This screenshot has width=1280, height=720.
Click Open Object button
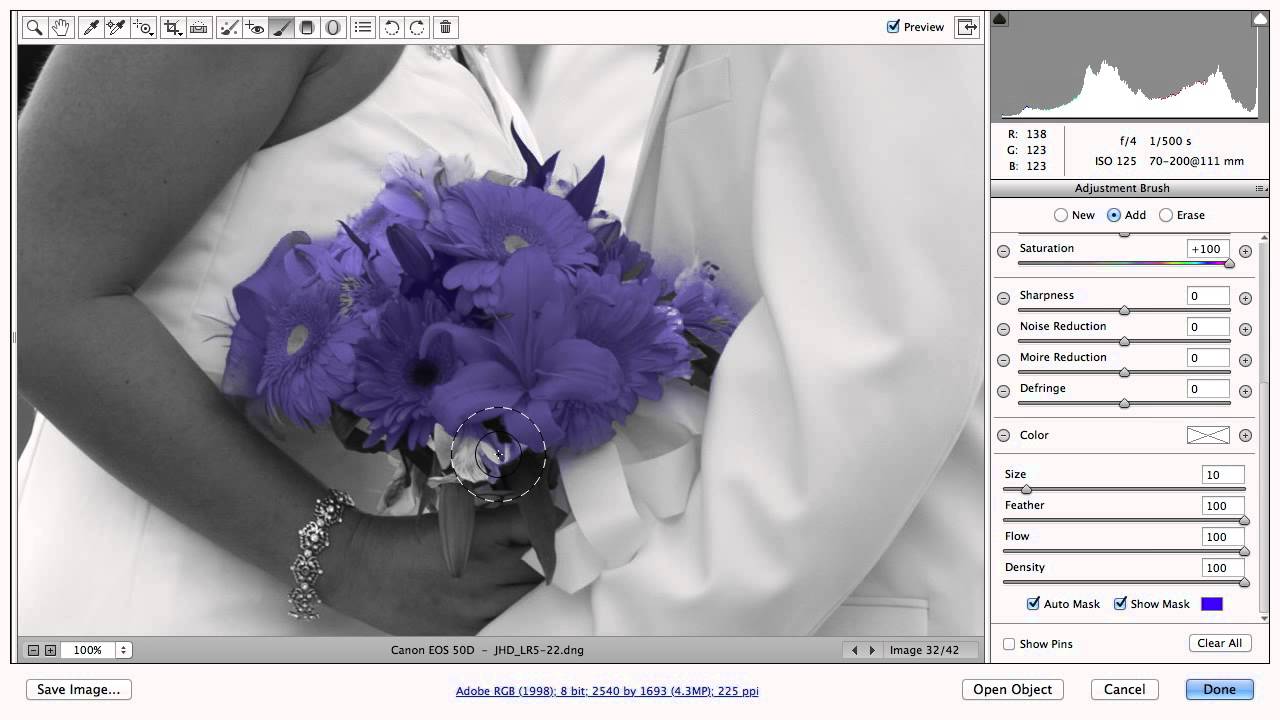1012,689
